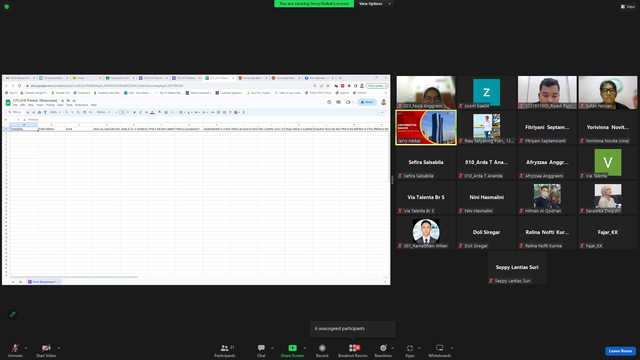
Task: Switch to the Form Responses 1 sheet tab
Action: point(44,282)
